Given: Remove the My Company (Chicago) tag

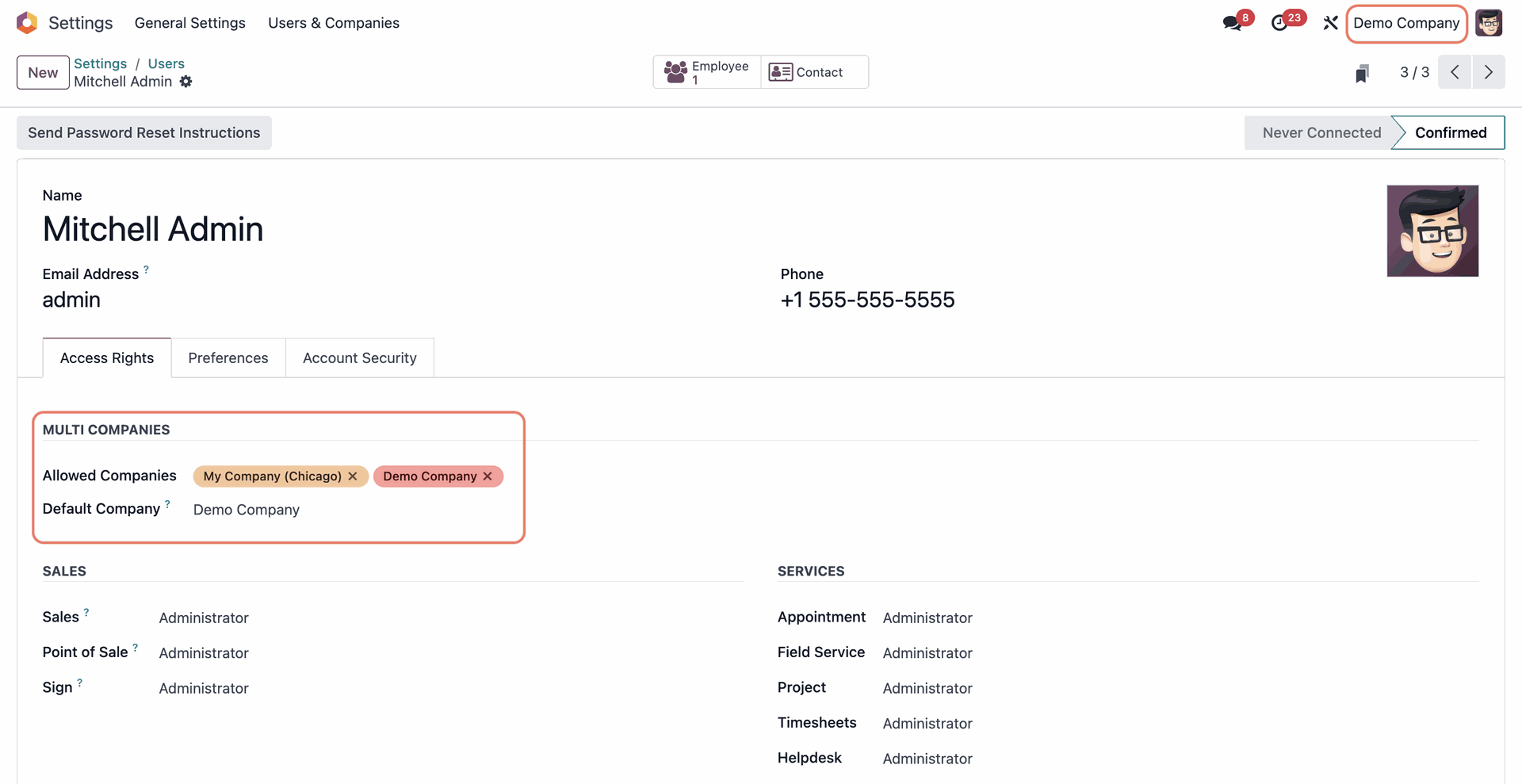Looking at the screenshot, I should pos(353,476).
